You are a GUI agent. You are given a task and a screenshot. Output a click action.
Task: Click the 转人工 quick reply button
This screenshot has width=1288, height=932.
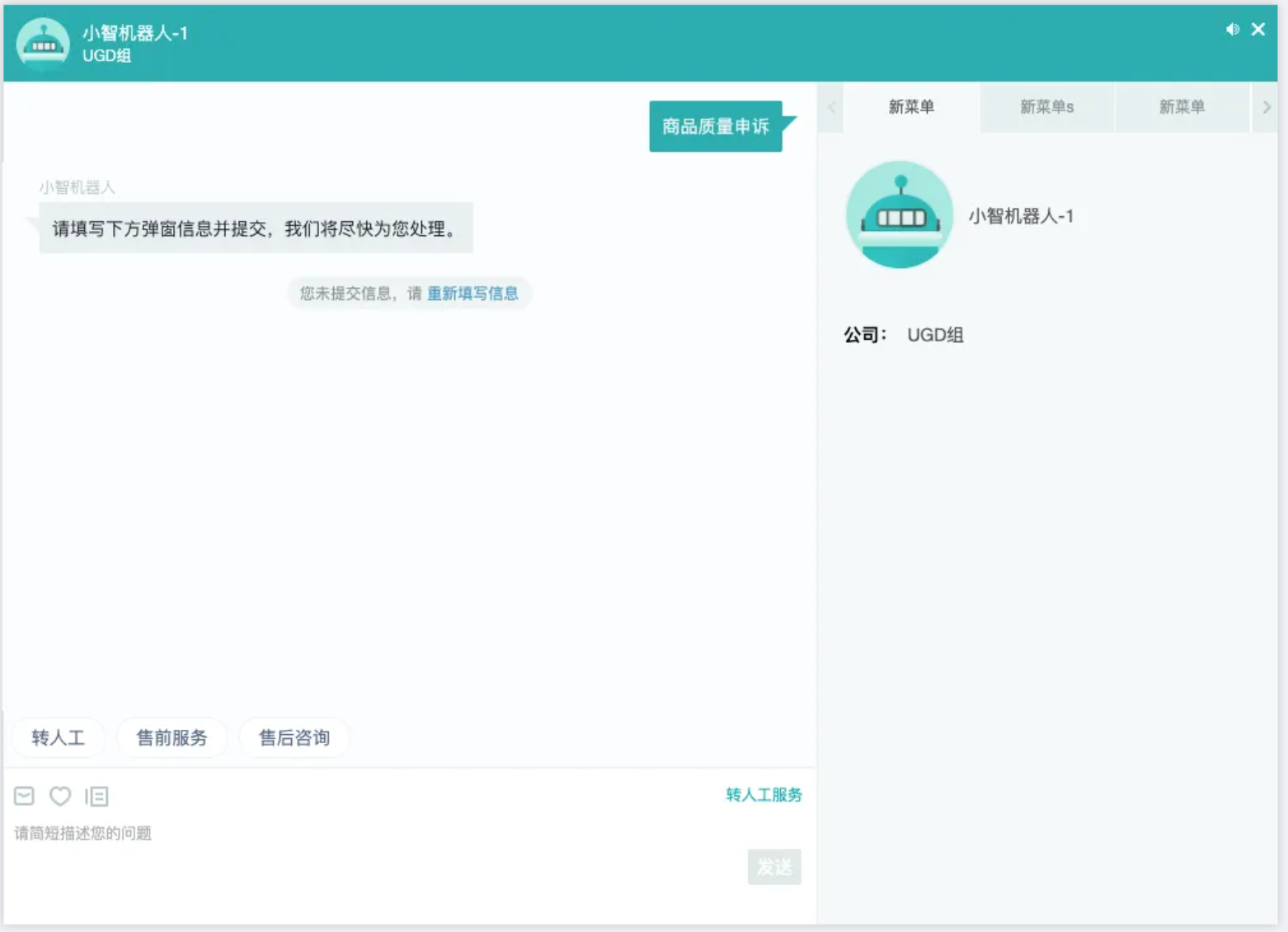tap(58, 737)
